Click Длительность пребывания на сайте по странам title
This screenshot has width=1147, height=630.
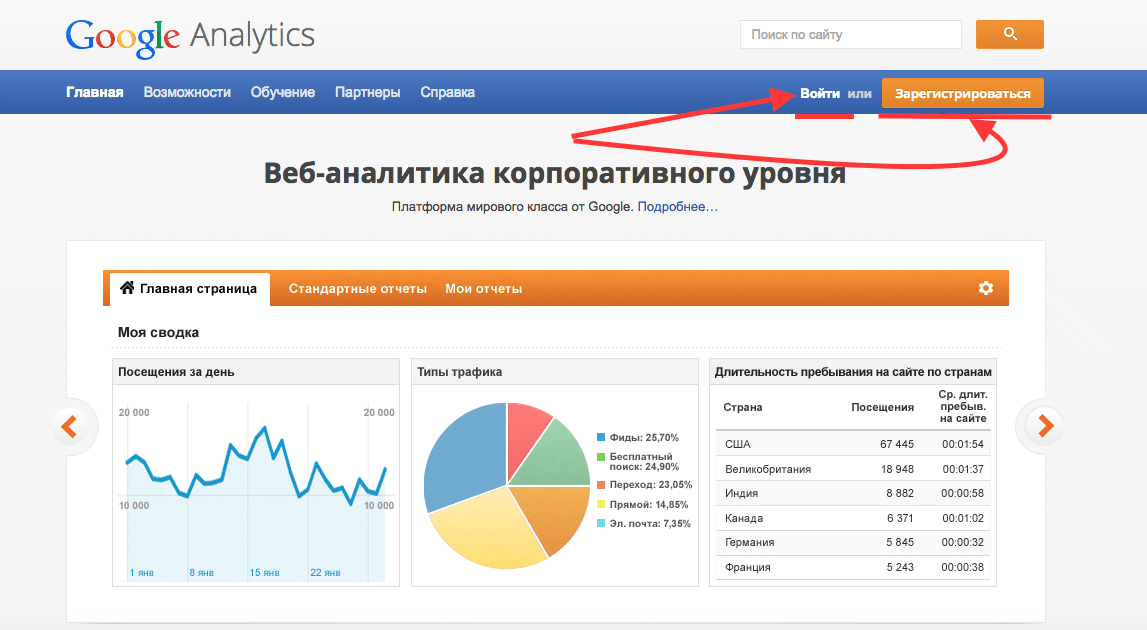[853, 372]
